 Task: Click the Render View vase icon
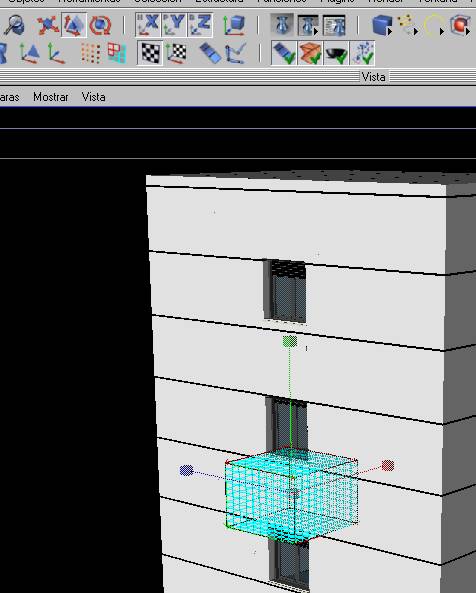coord(282,25)
